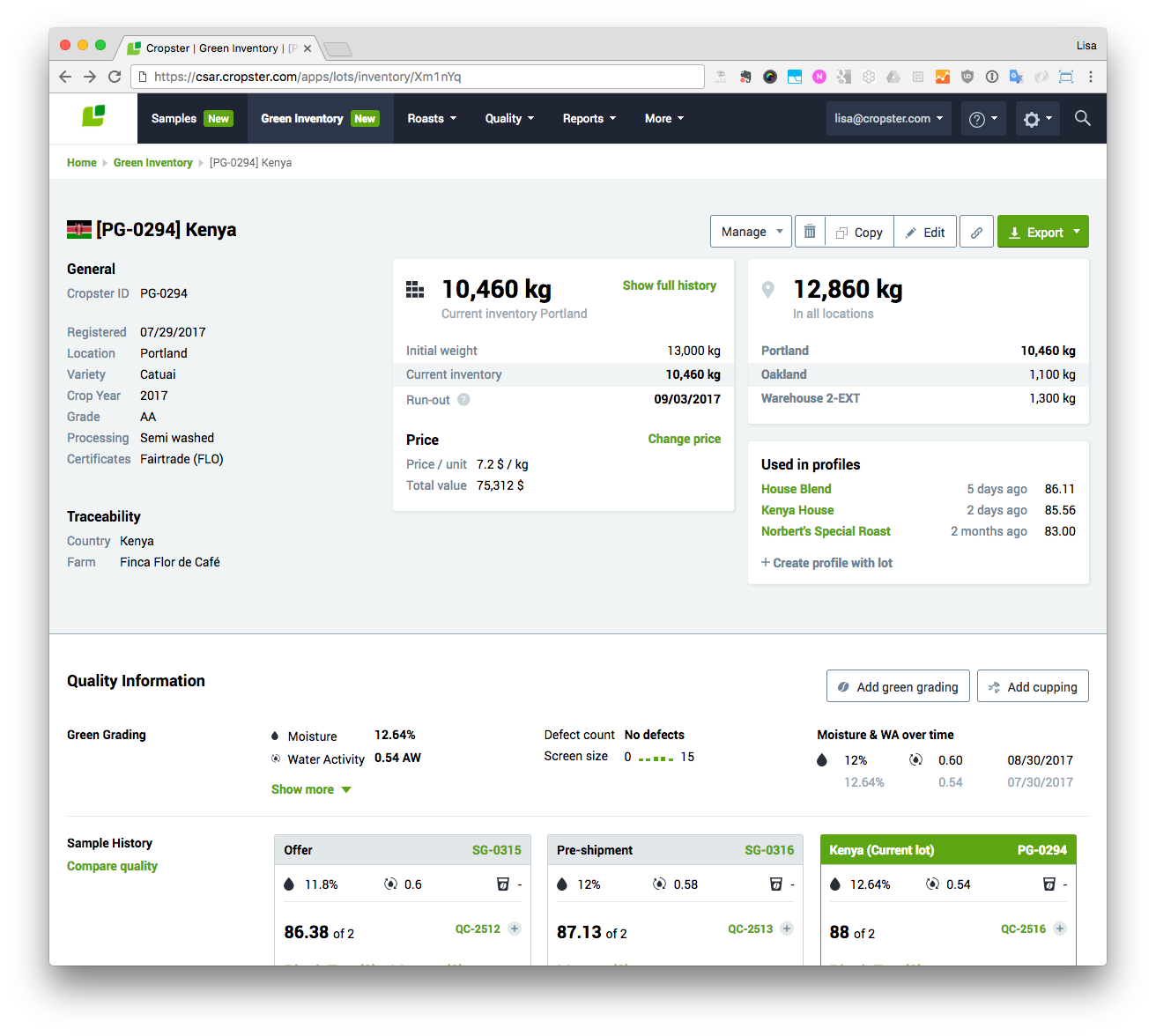Click the permalink chain icon button
This screenshot has width=1156, height=1036.
(976, 233)
